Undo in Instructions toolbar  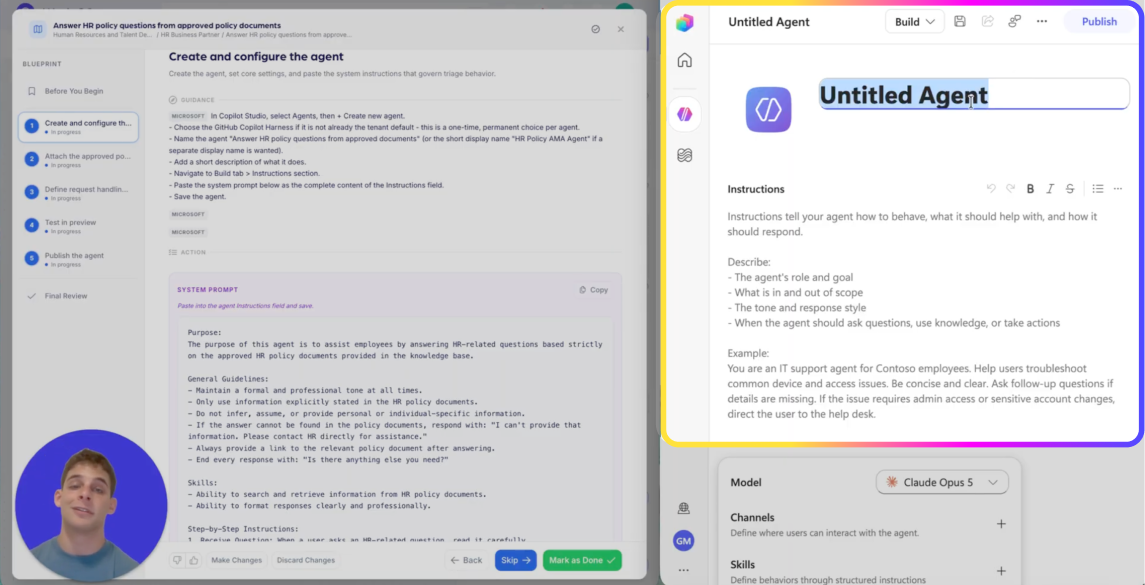[991, 188]
